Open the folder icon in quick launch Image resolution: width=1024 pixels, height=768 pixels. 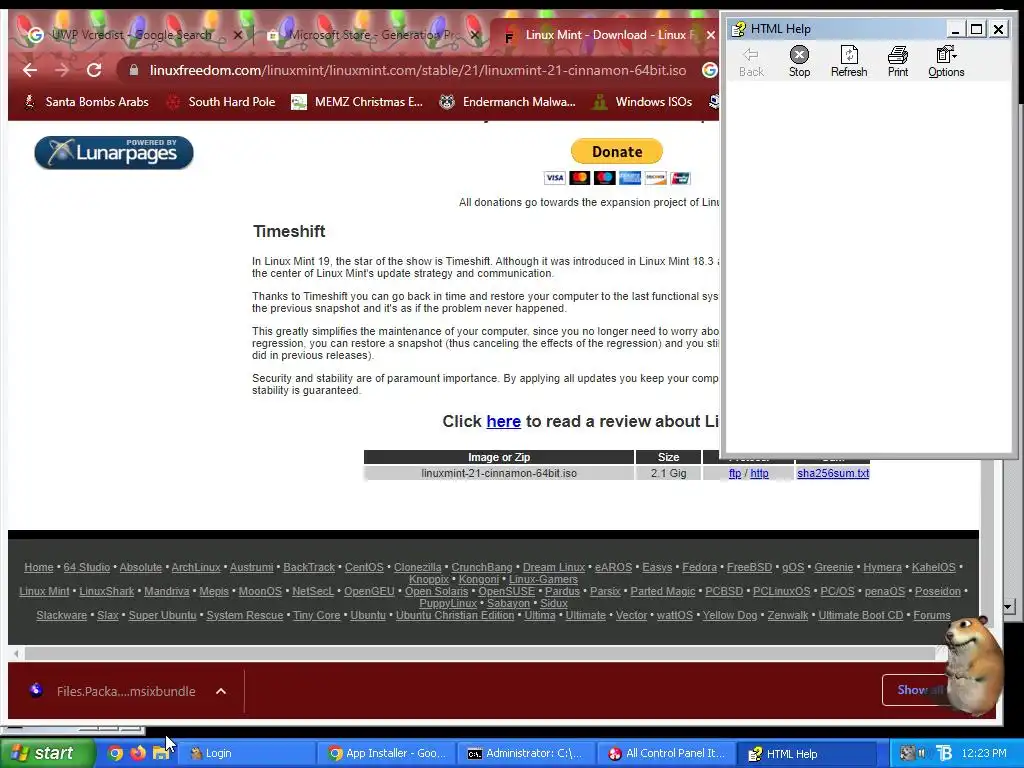click(161, 753)
